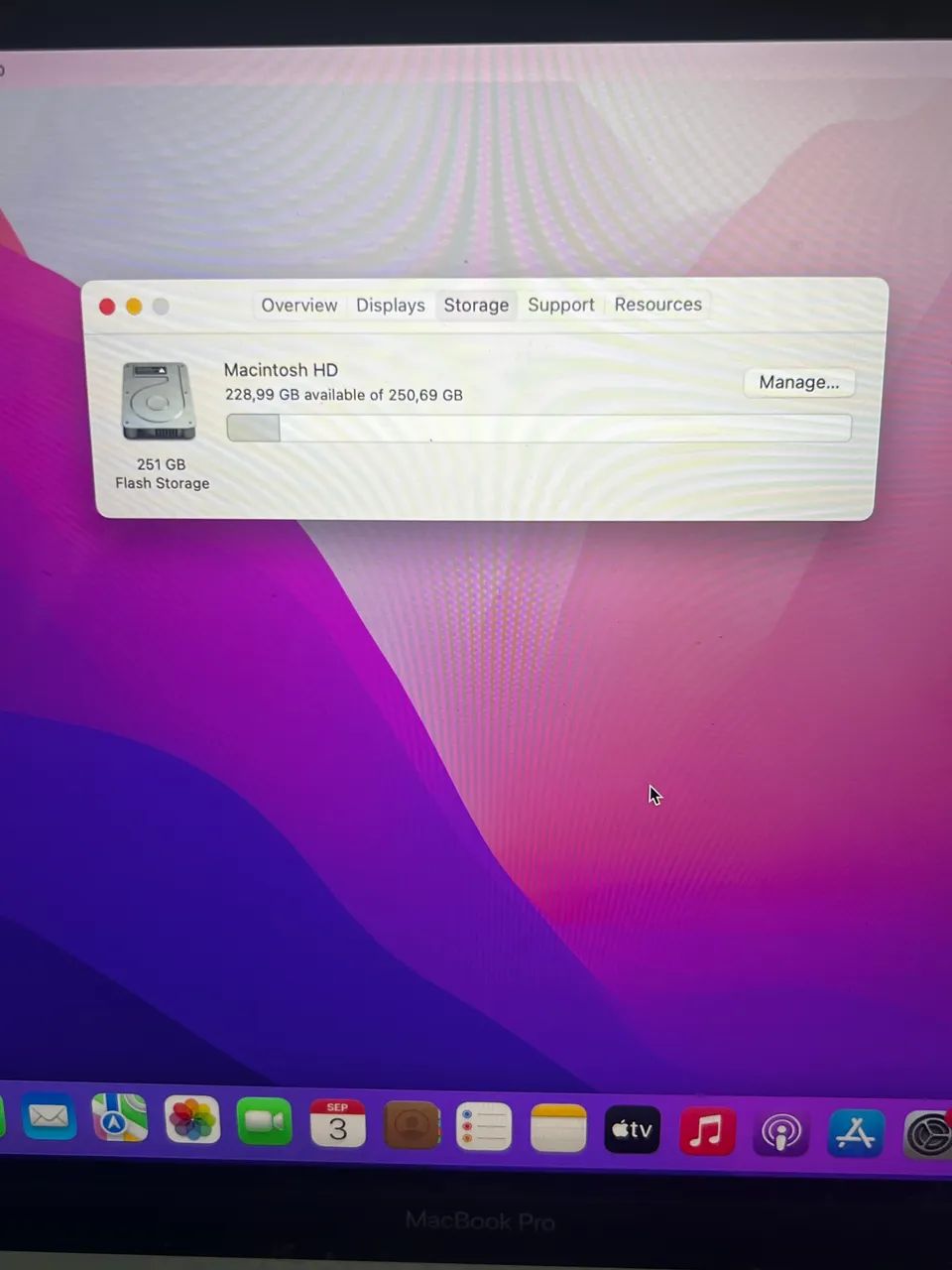952x1270 pixels.
Task: Launch Reminders from the Dock
Action: (484, 1127)
